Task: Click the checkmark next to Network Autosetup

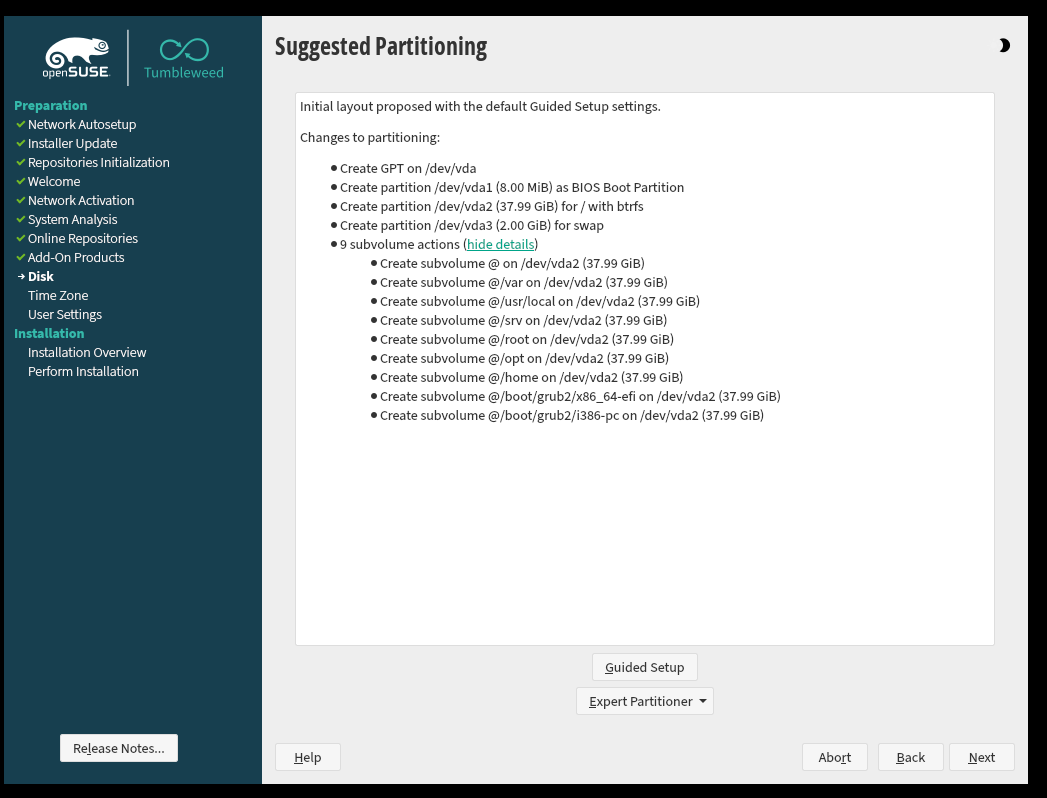Action: click(x=20, y=125)
